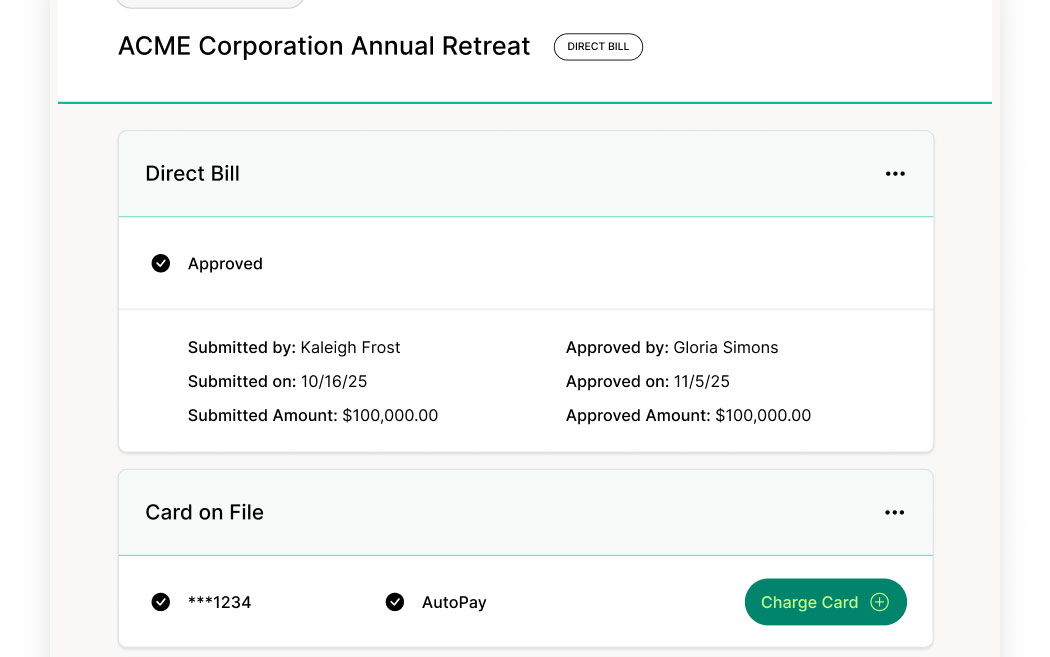Click the Approved checkmark icon
The width and height of the screenshot is (1050, 657).
(161, 264)
